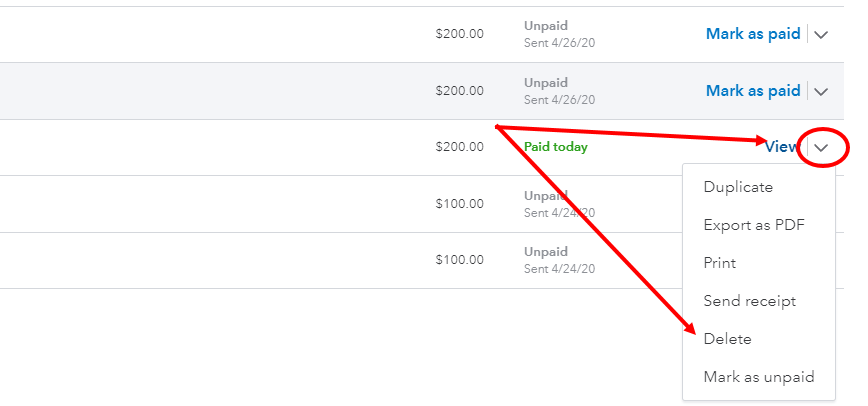
Task: Click the last row's $100.00 amount
Action: (x=459, y=260)
